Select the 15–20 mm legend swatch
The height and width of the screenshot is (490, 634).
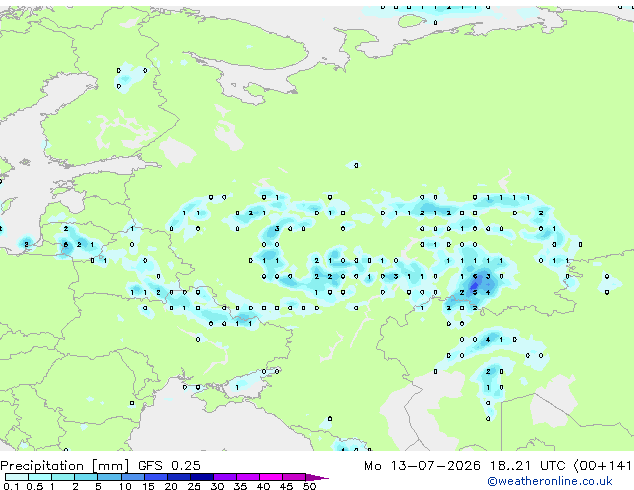156,477
